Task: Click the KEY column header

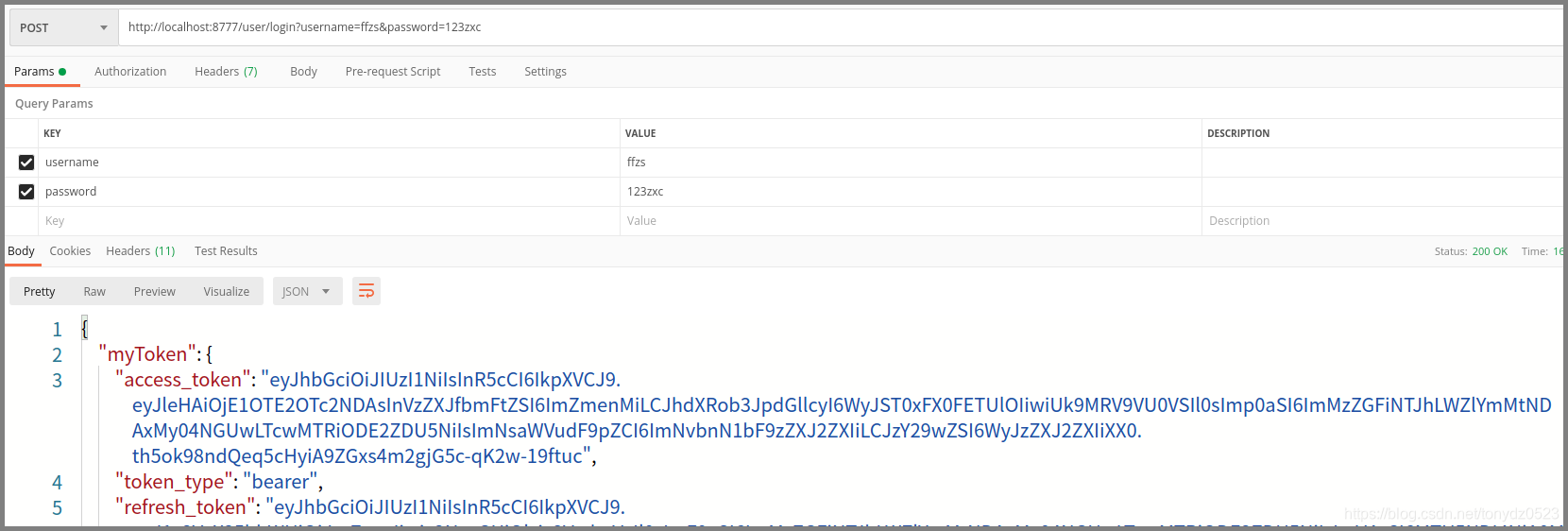Action: click(x=52, y=134)
